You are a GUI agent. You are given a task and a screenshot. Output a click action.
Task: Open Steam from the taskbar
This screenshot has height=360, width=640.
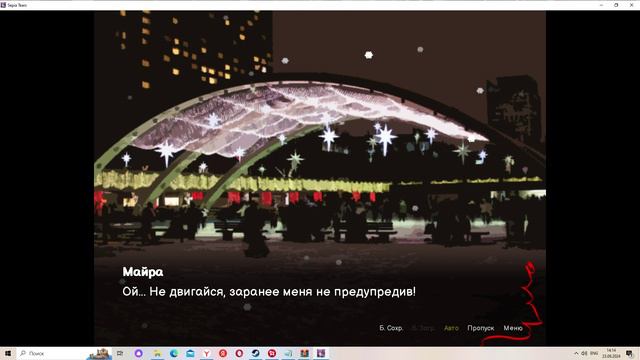(x=256, y=353)
